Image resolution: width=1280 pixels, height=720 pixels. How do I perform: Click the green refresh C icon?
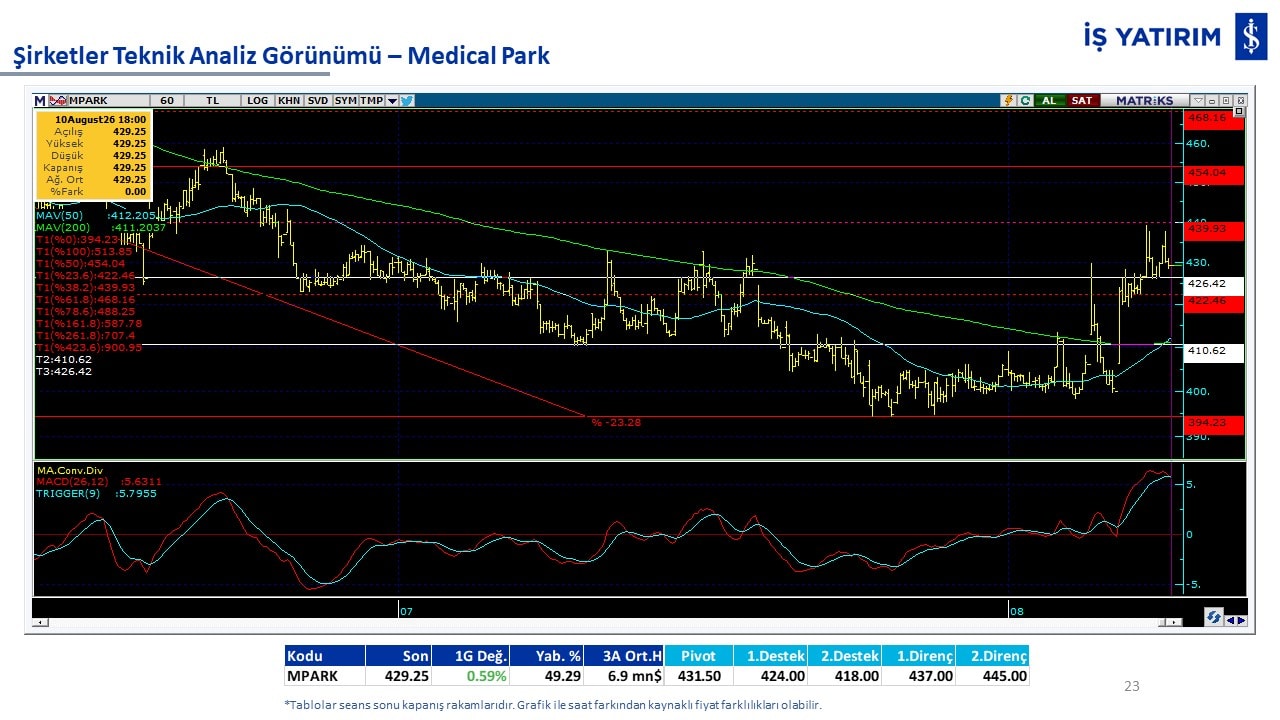1025,101
